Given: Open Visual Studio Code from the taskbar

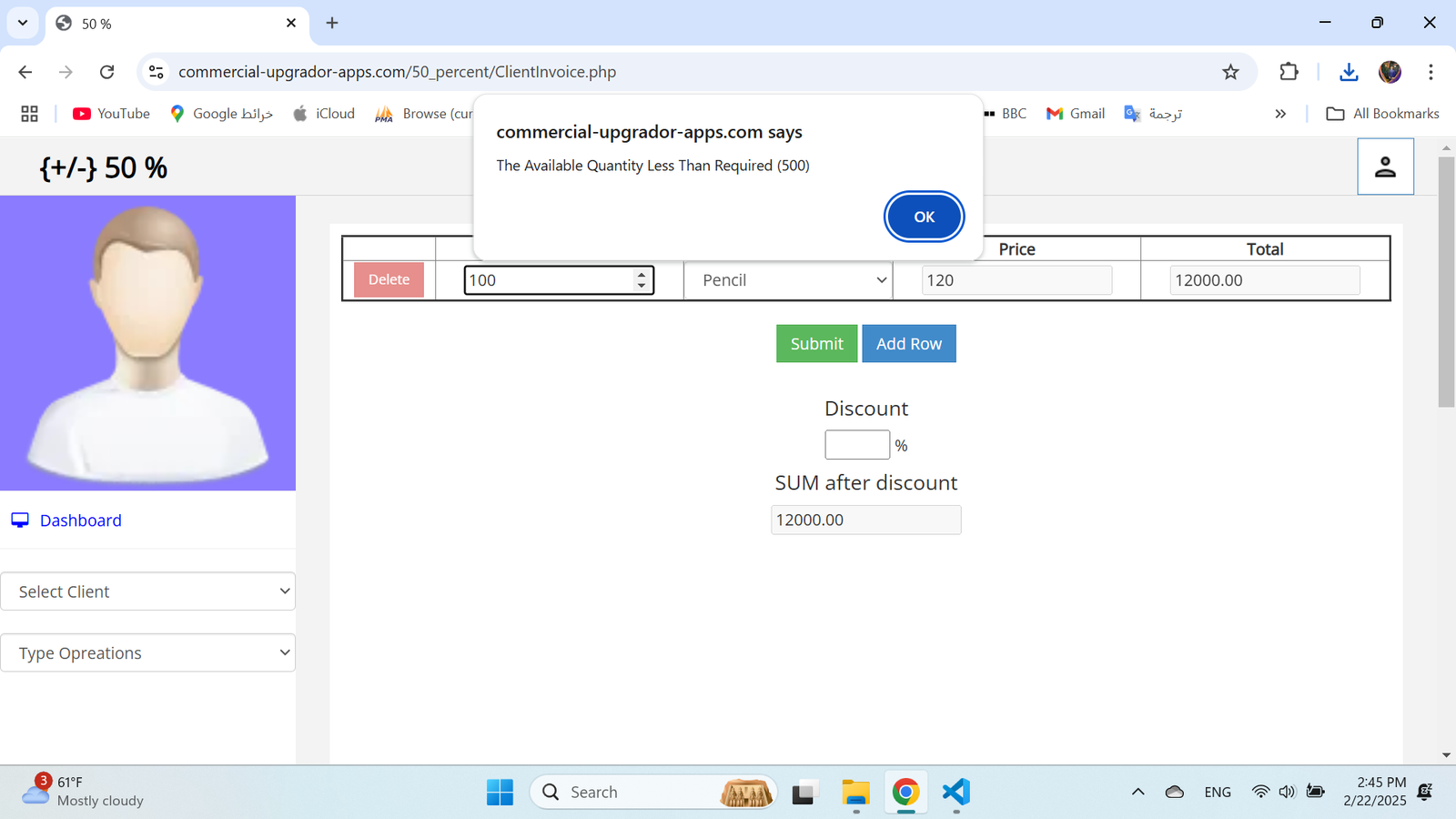Looking at the screenshot, I should (x=955, y=792).
